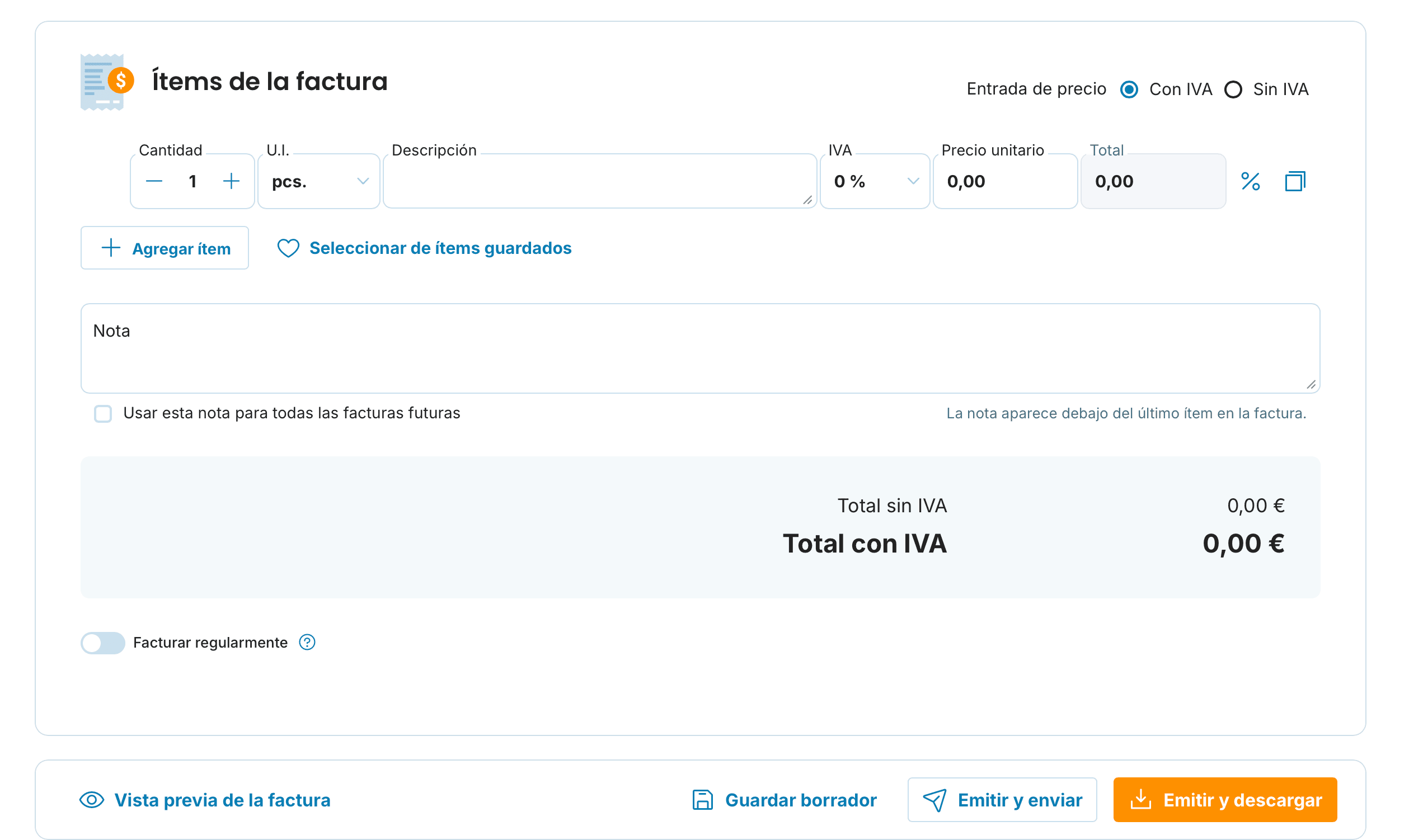Toggle the Facturar regularmente switch
1409x840 pixels.
(102, 643)
